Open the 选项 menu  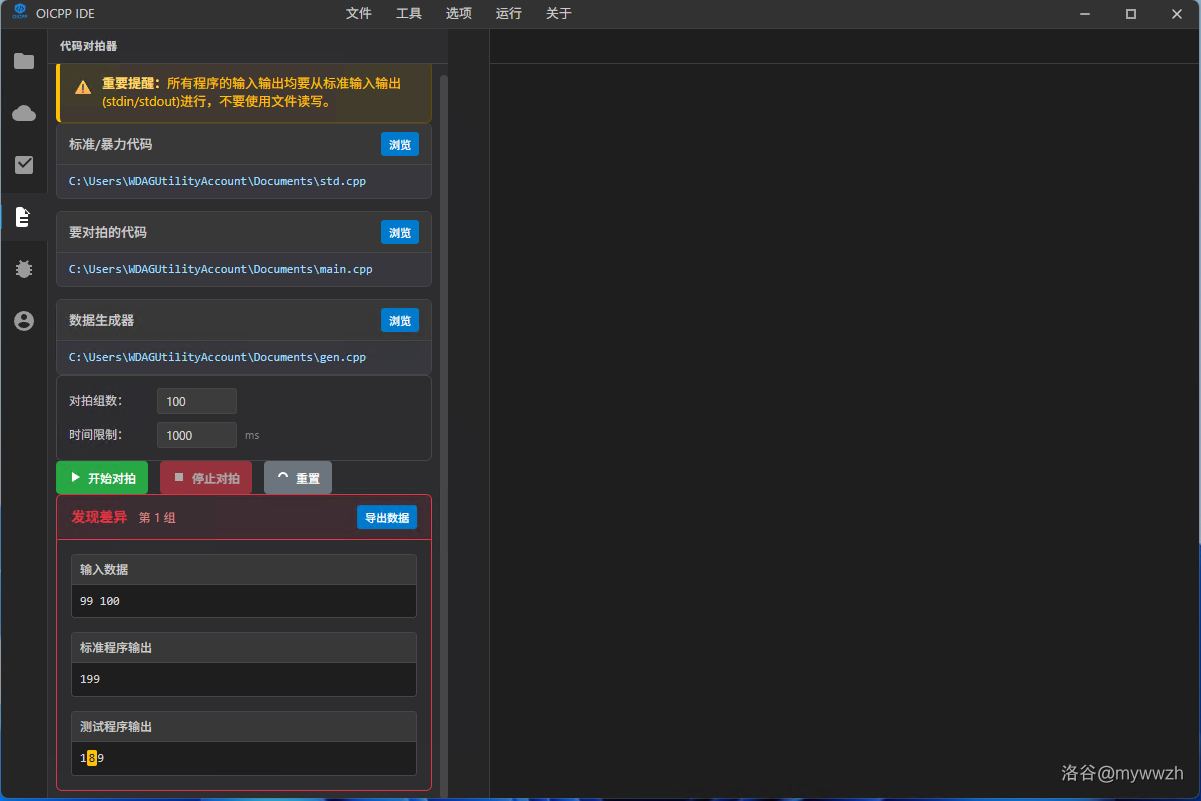pyautogui.click(x=458, y=14)
